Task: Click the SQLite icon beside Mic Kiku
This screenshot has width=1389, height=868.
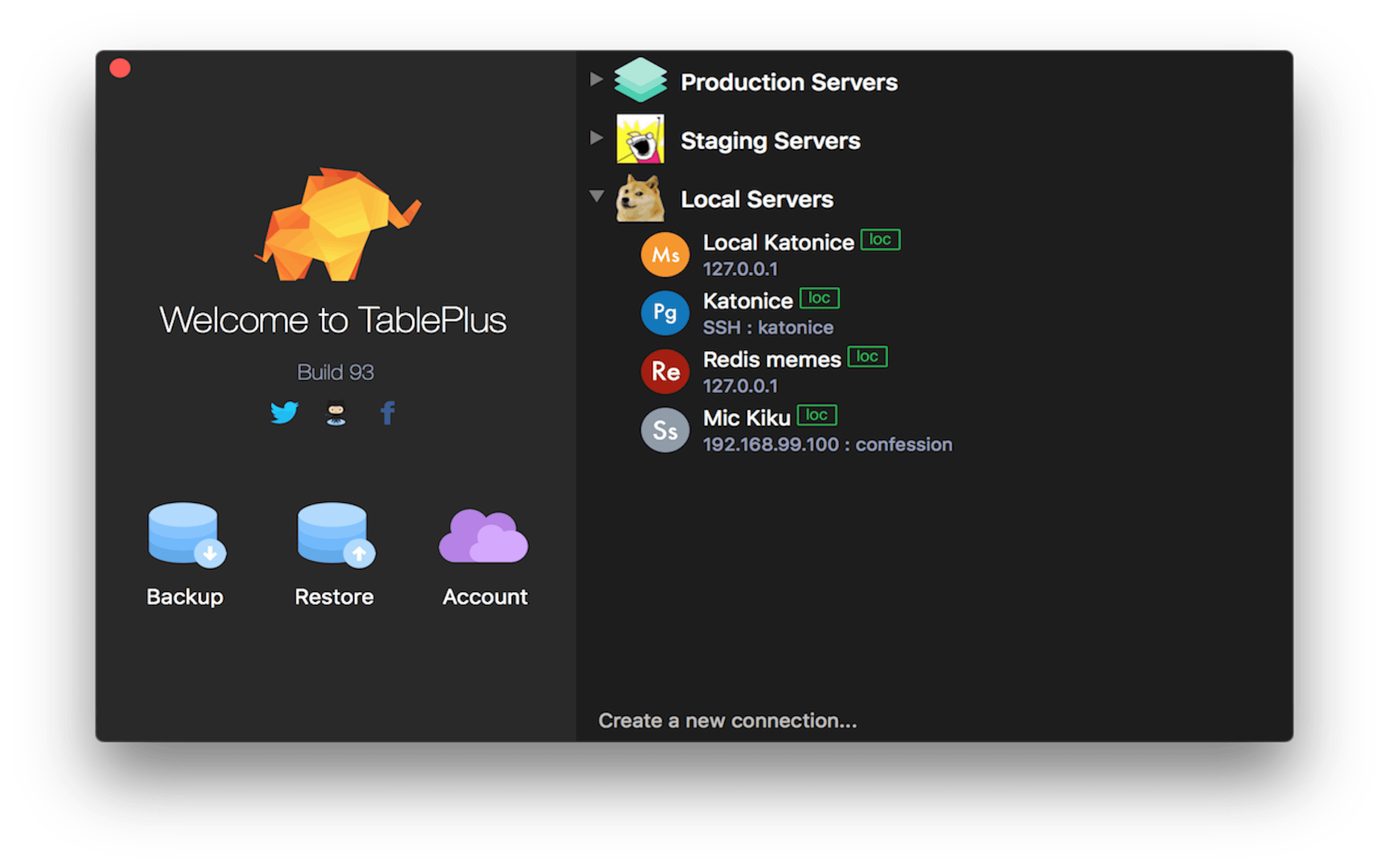Action: 665,430
